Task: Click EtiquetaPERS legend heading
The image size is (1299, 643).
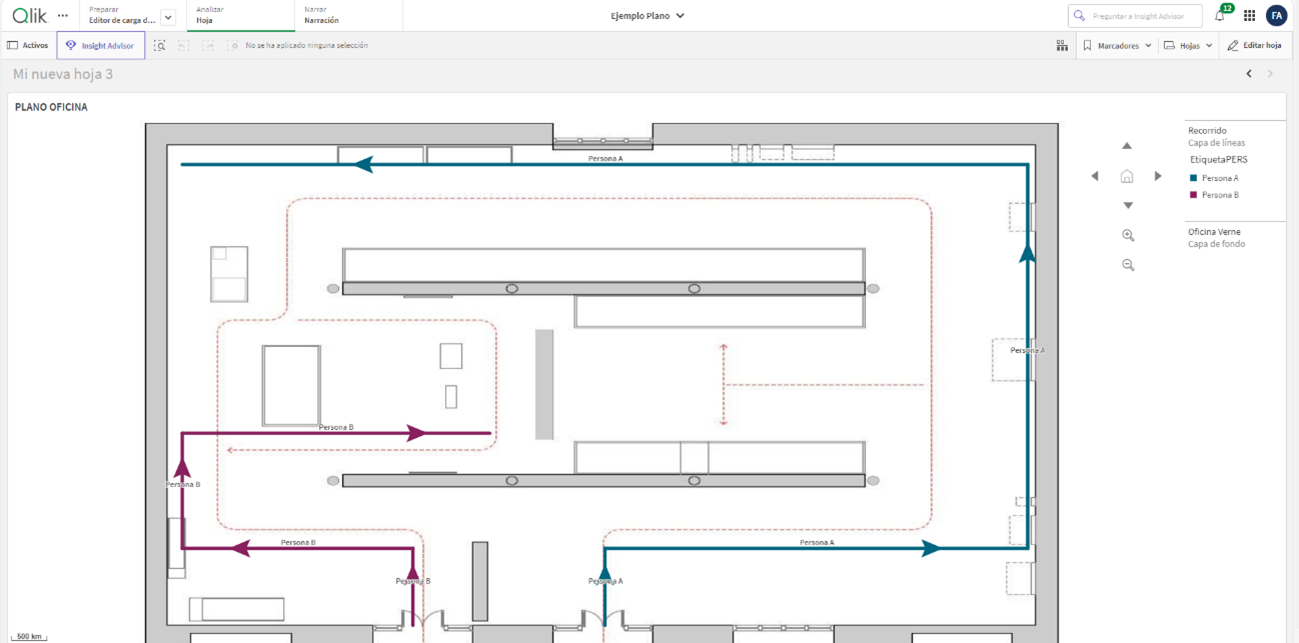Action: (1218, 160)
